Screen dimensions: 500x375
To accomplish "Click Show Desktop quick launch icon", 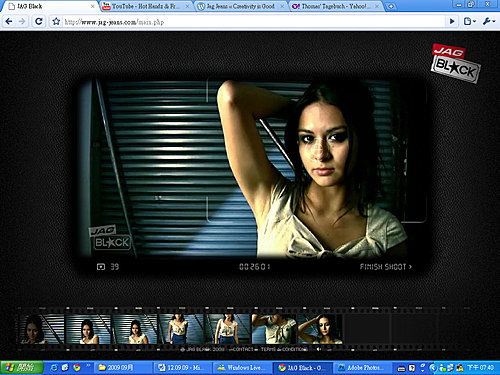I will (x=65, y=368).
